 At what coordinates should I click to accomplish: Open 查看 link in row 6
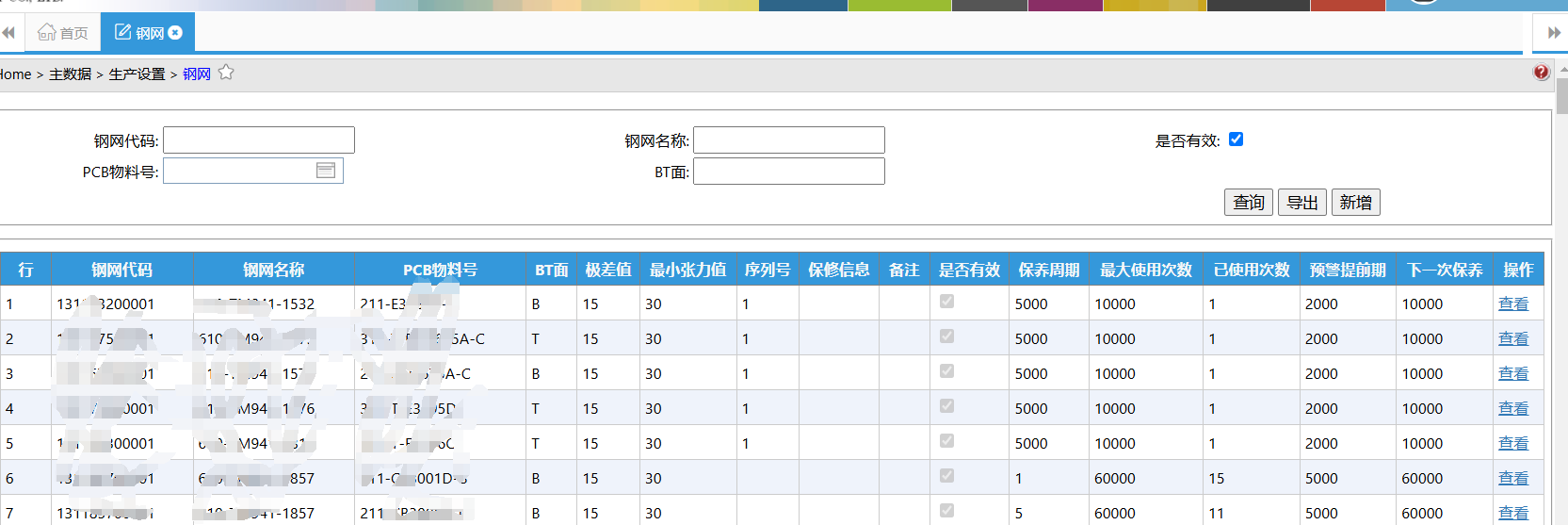pos(1513,478)
